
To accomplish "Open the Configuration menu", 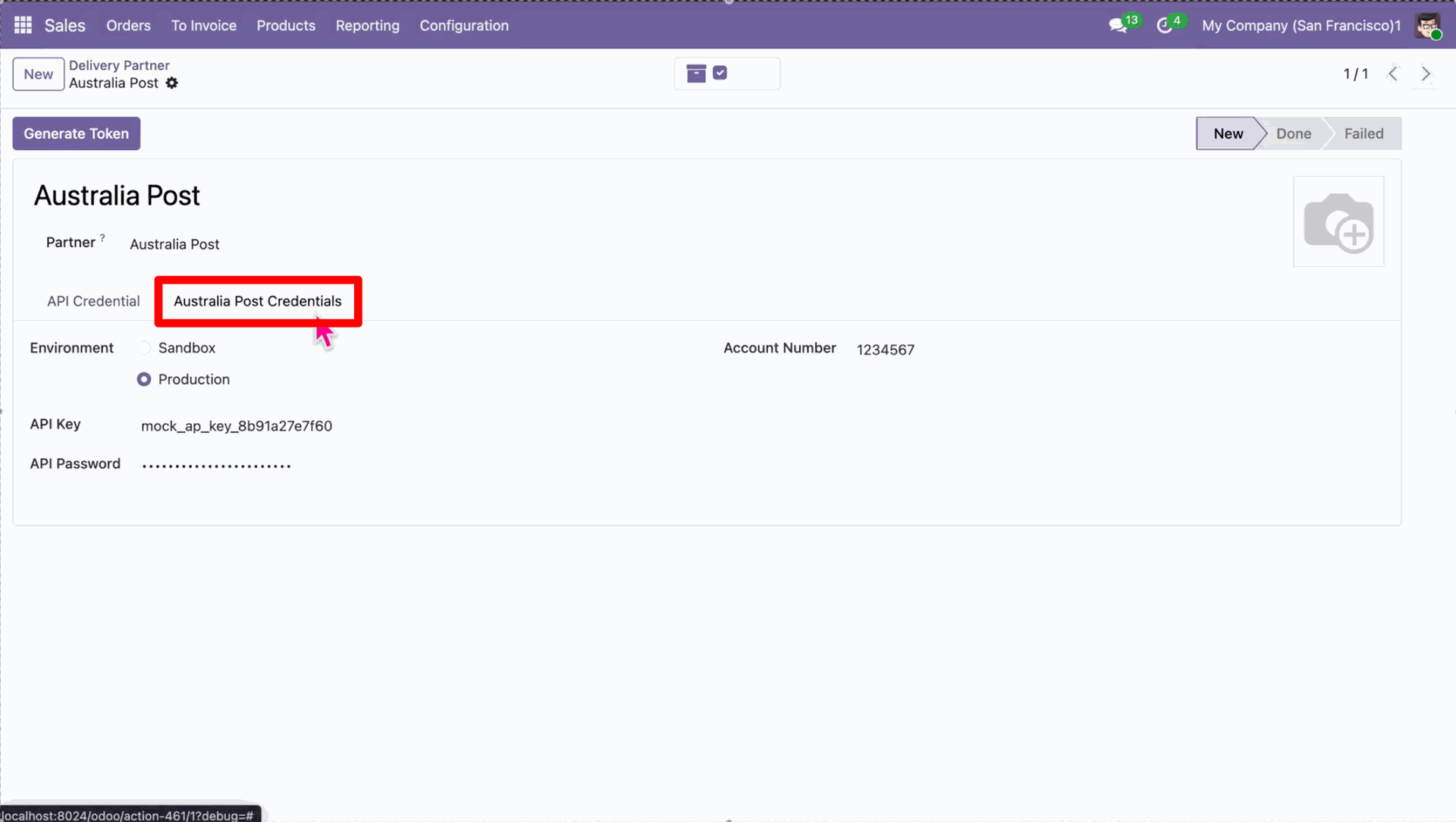I will pos(464,26).
